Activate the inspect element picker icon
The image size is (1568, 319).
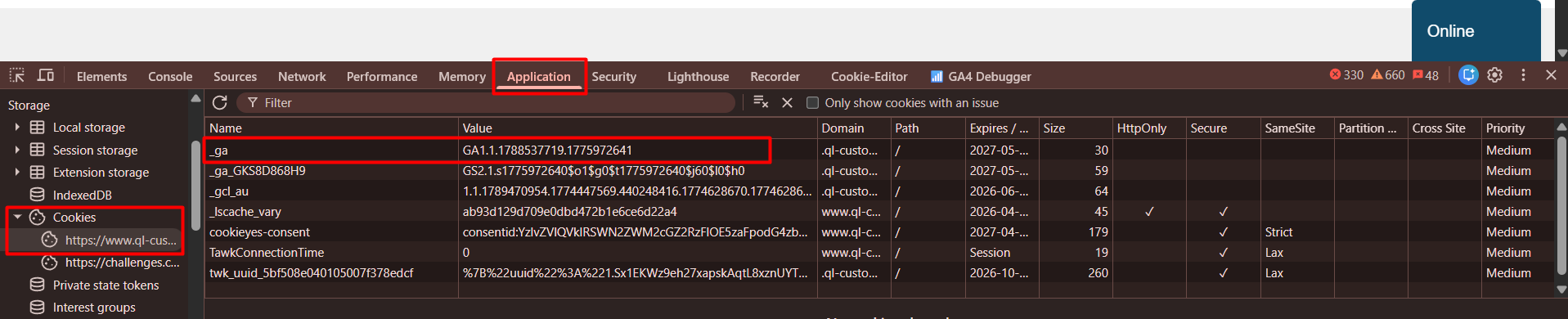pyautogui.click(x=16, y=75)
